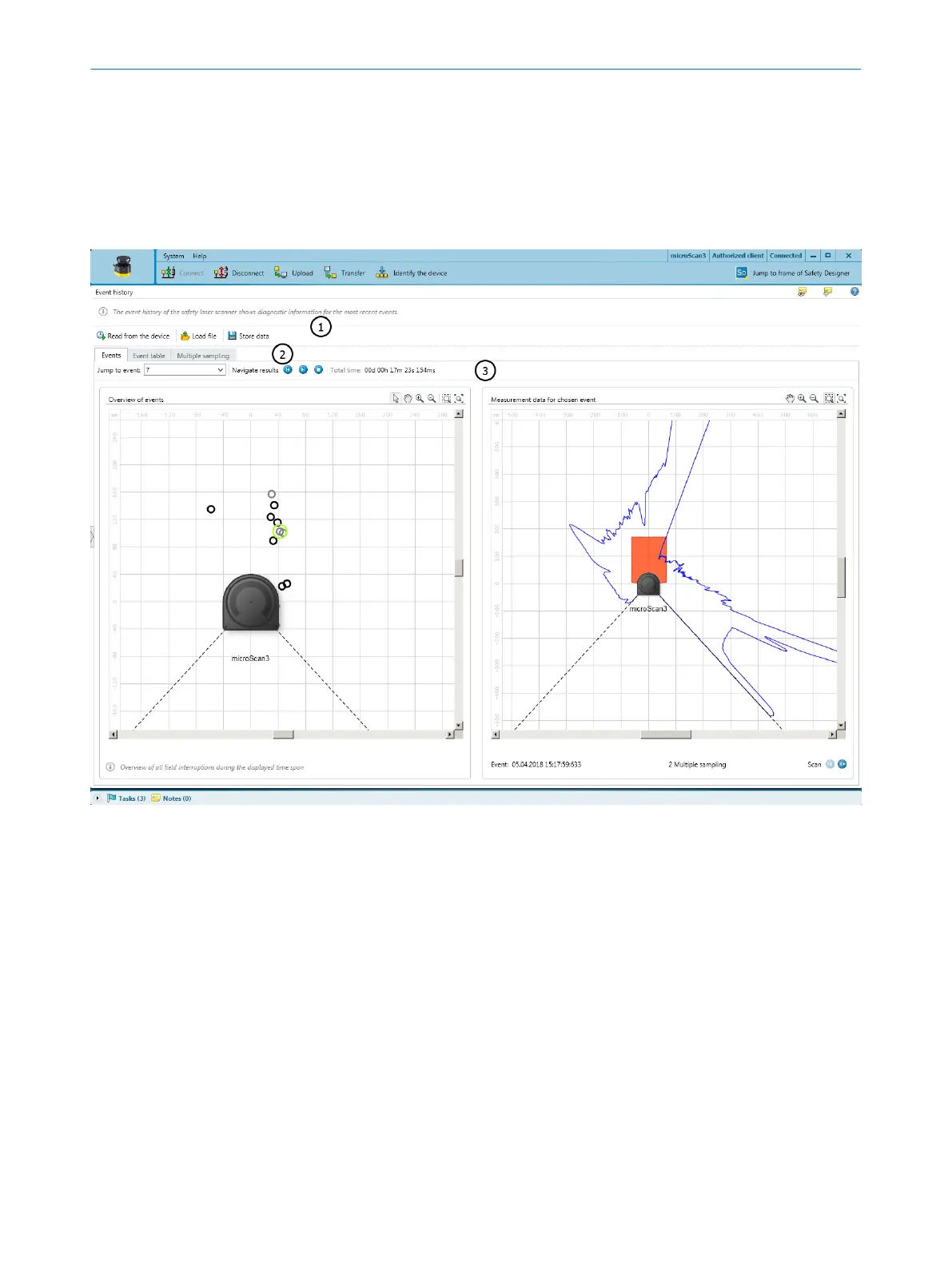Click the Load file folder icon
This screenshot has height=1266, width=952.
pos(185,336)
